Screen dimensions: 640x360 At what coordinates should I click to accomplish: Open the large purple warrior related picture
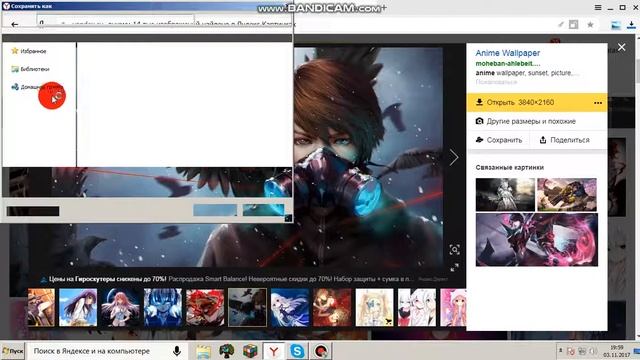coord(536,240)
